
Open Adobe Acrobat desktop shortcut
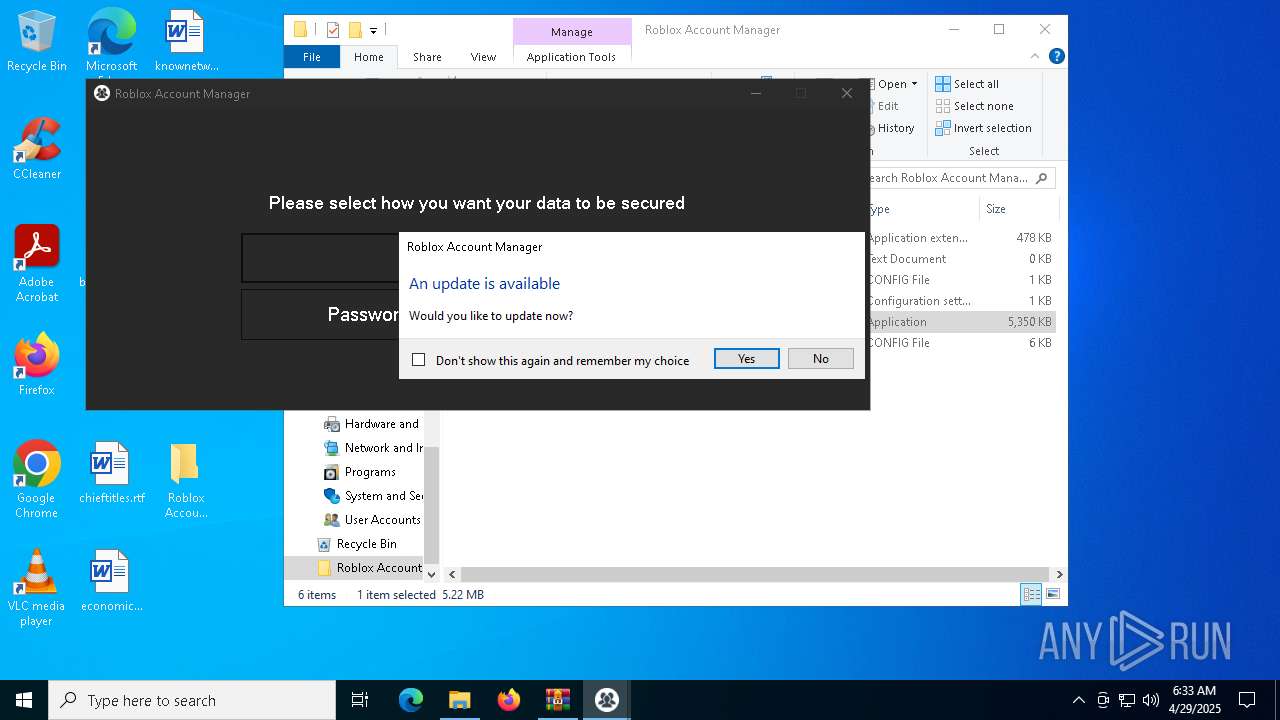tap(37, 263)
